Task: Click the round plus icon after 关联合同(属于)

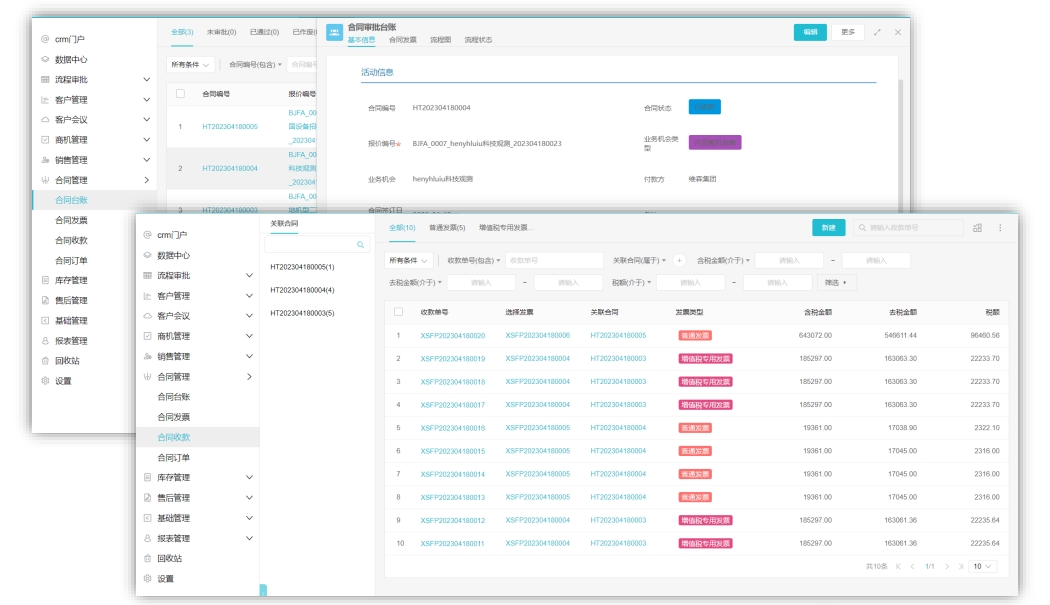Action: point(679,261)
